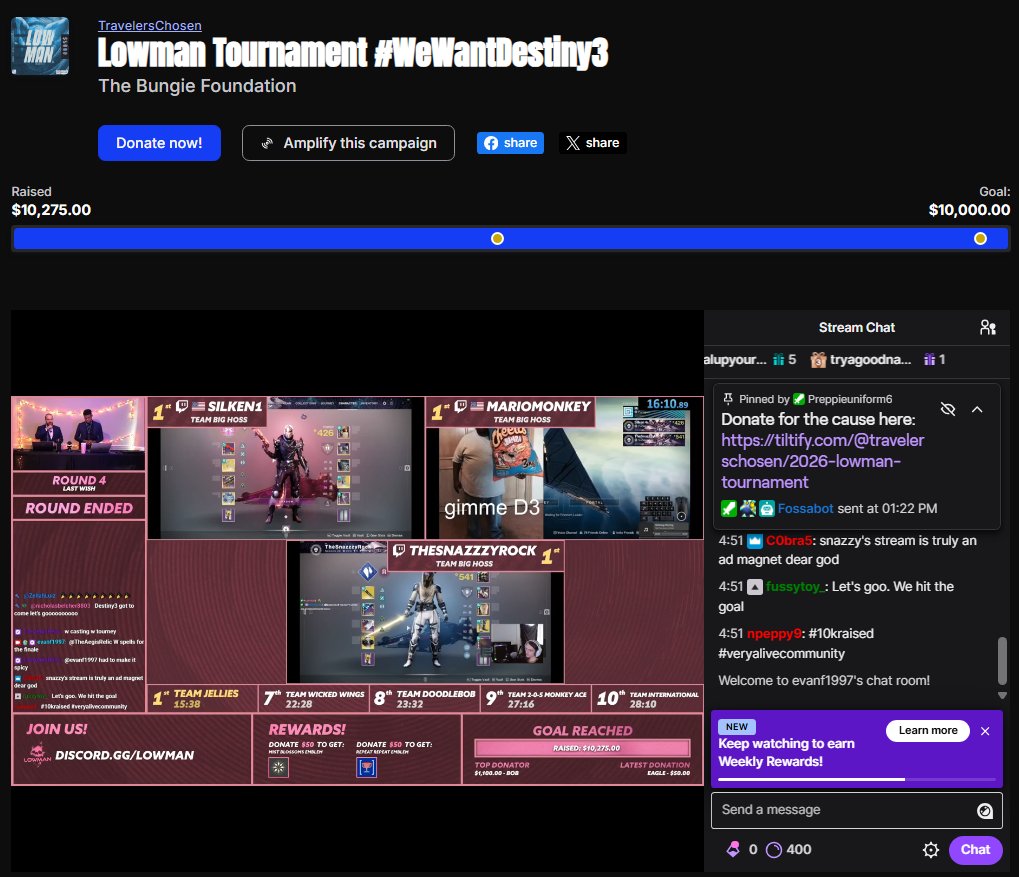Viewport: 1019px width, 877px height.
Task: Dismiss the Weekly Rewards banner
Action: click(x=985, y=731)
